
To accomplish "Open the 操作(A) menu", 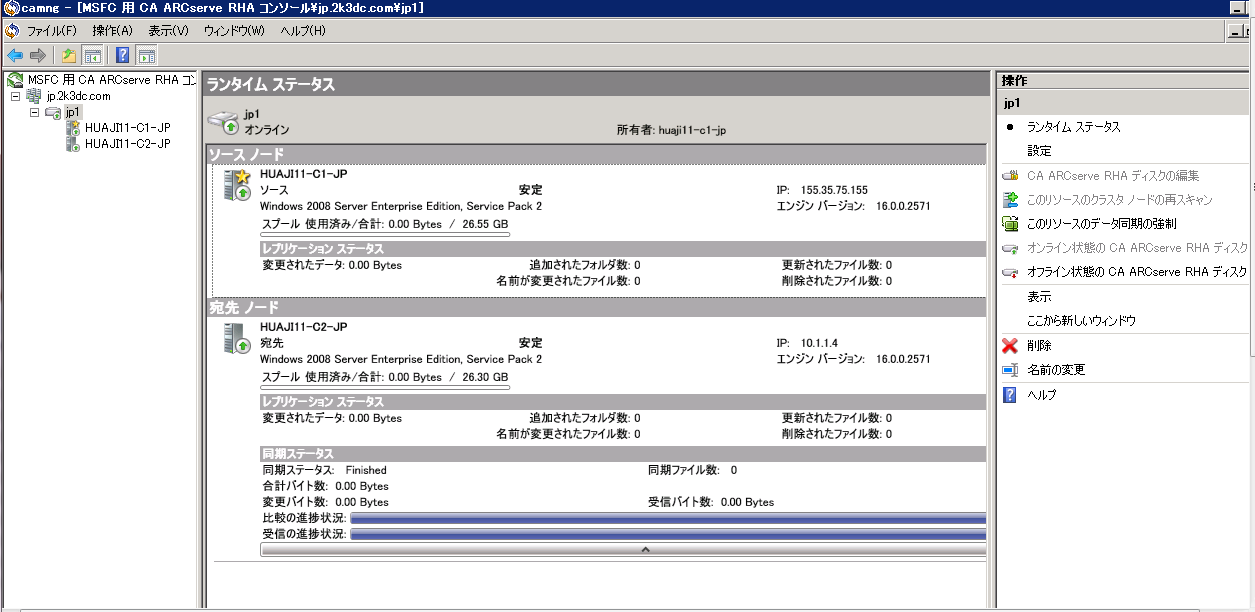I will [x=113, y=31].
